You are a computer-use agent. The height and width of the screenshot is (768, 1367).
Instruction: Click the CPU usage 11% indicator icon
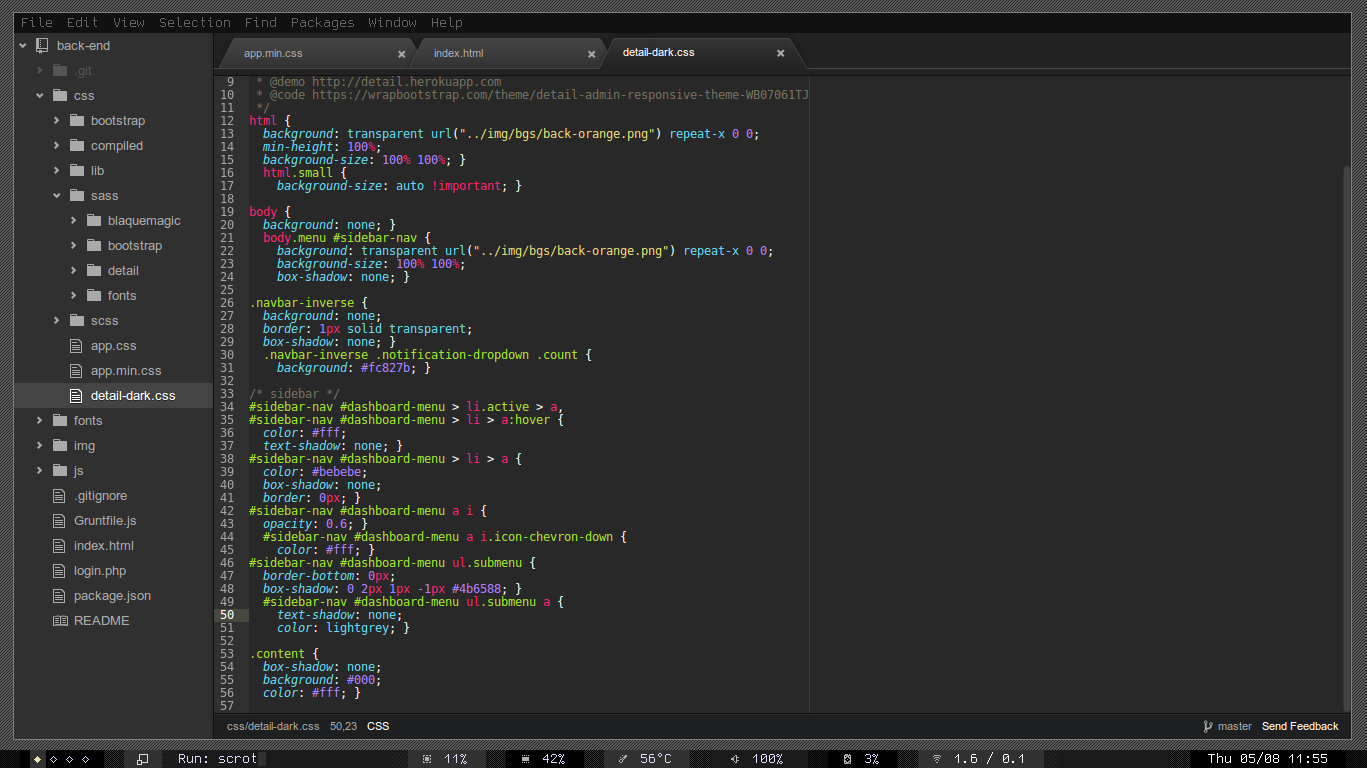click(427, 758)
